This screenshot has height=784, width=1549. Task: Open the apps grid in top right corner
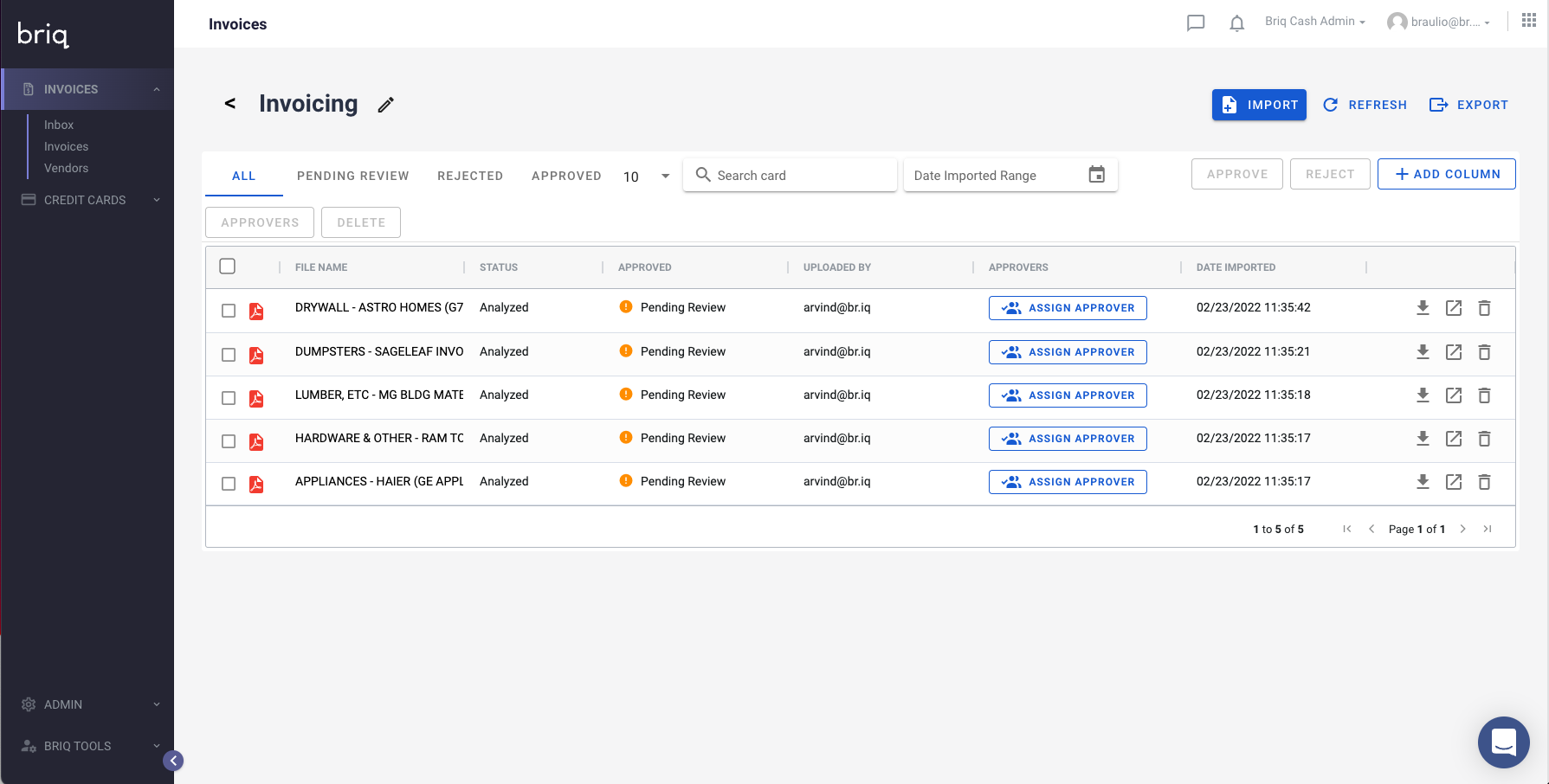1528,19
